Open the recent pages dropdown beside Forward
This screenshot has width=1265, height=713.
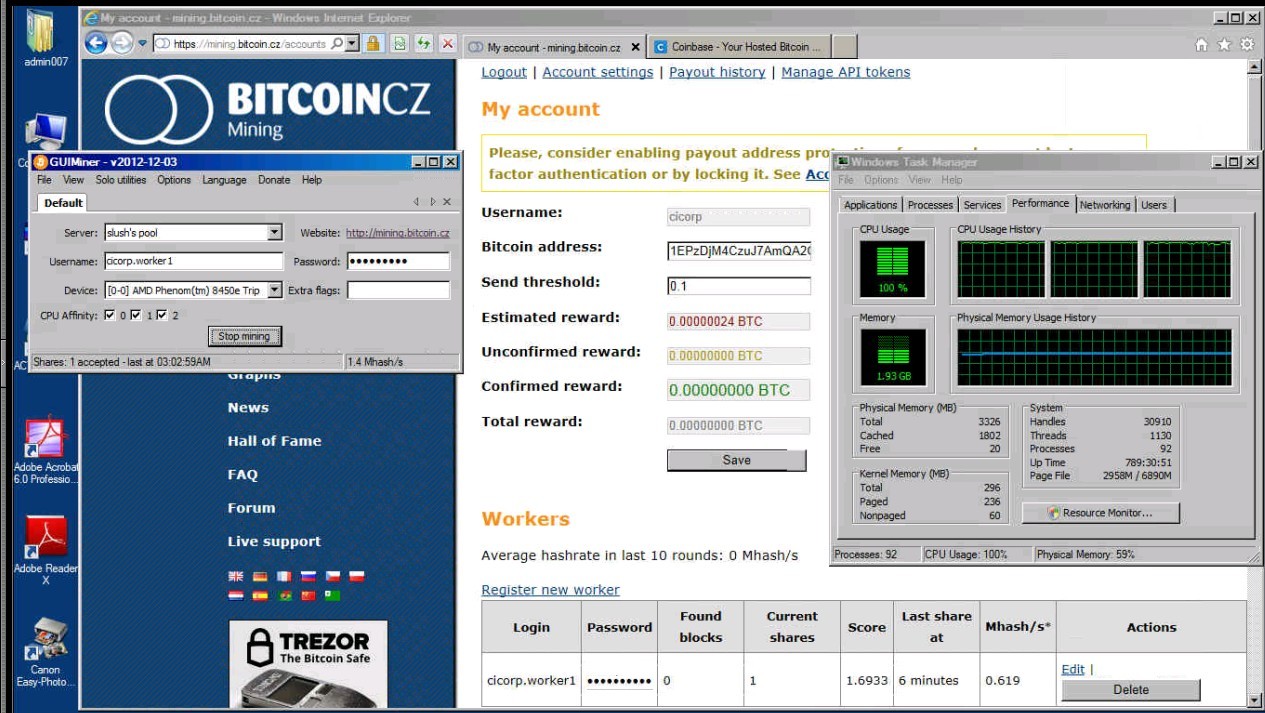point(142,44)
